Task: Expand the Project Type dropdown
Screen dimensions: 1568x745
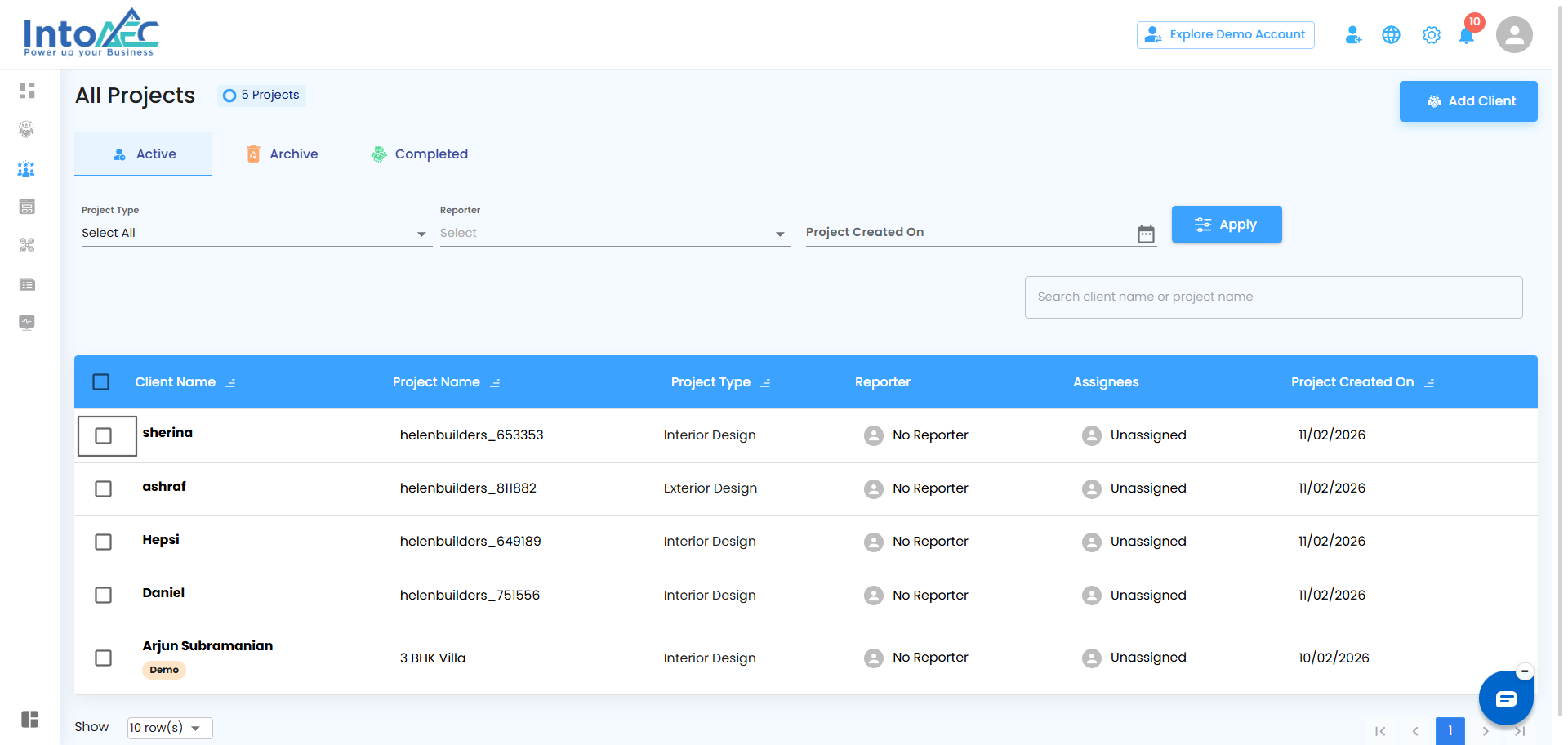Action: click(x=256, y=234)
